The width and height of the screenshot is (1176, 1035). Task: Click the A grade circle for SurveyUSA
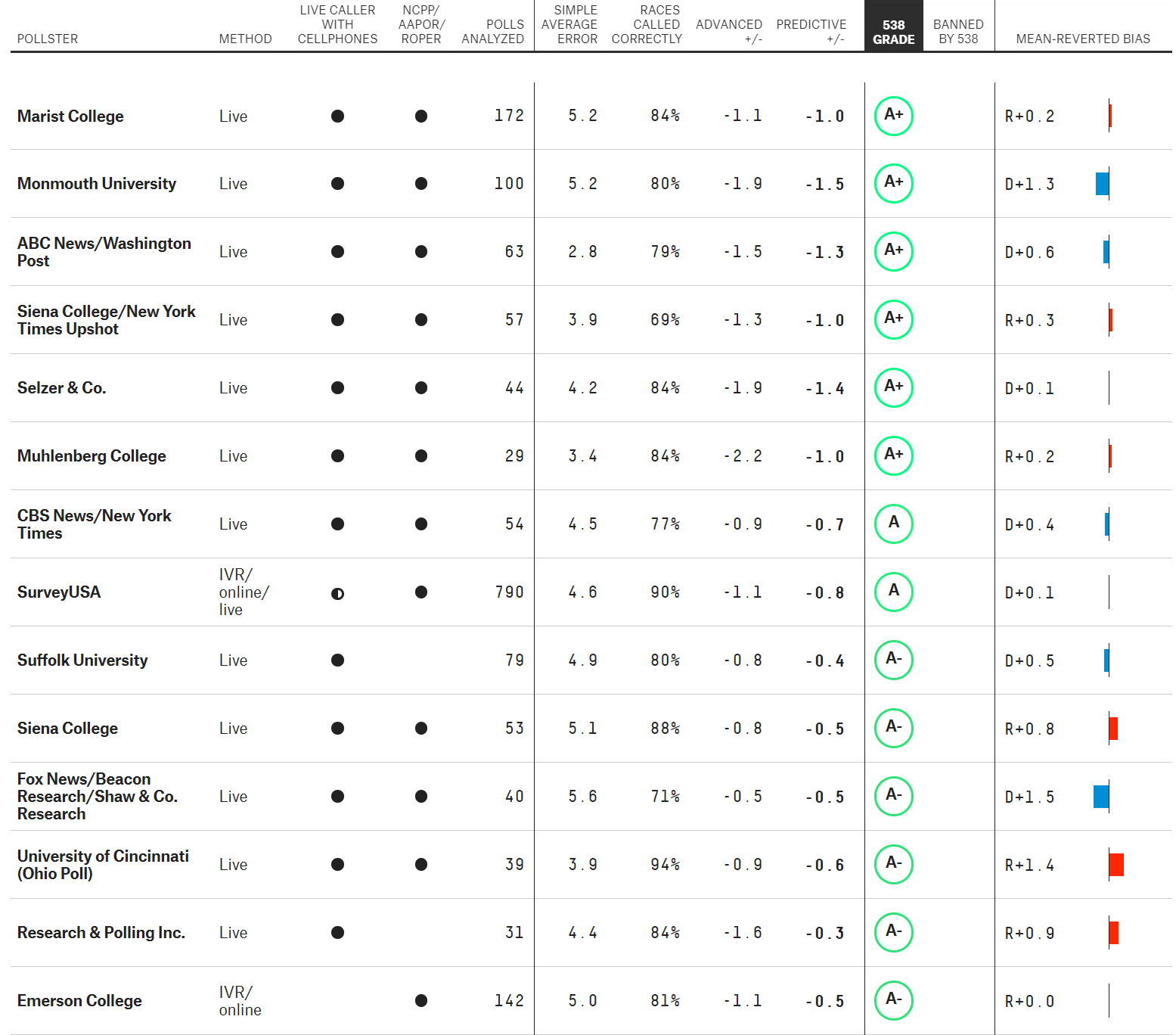(x=893, y=592)
